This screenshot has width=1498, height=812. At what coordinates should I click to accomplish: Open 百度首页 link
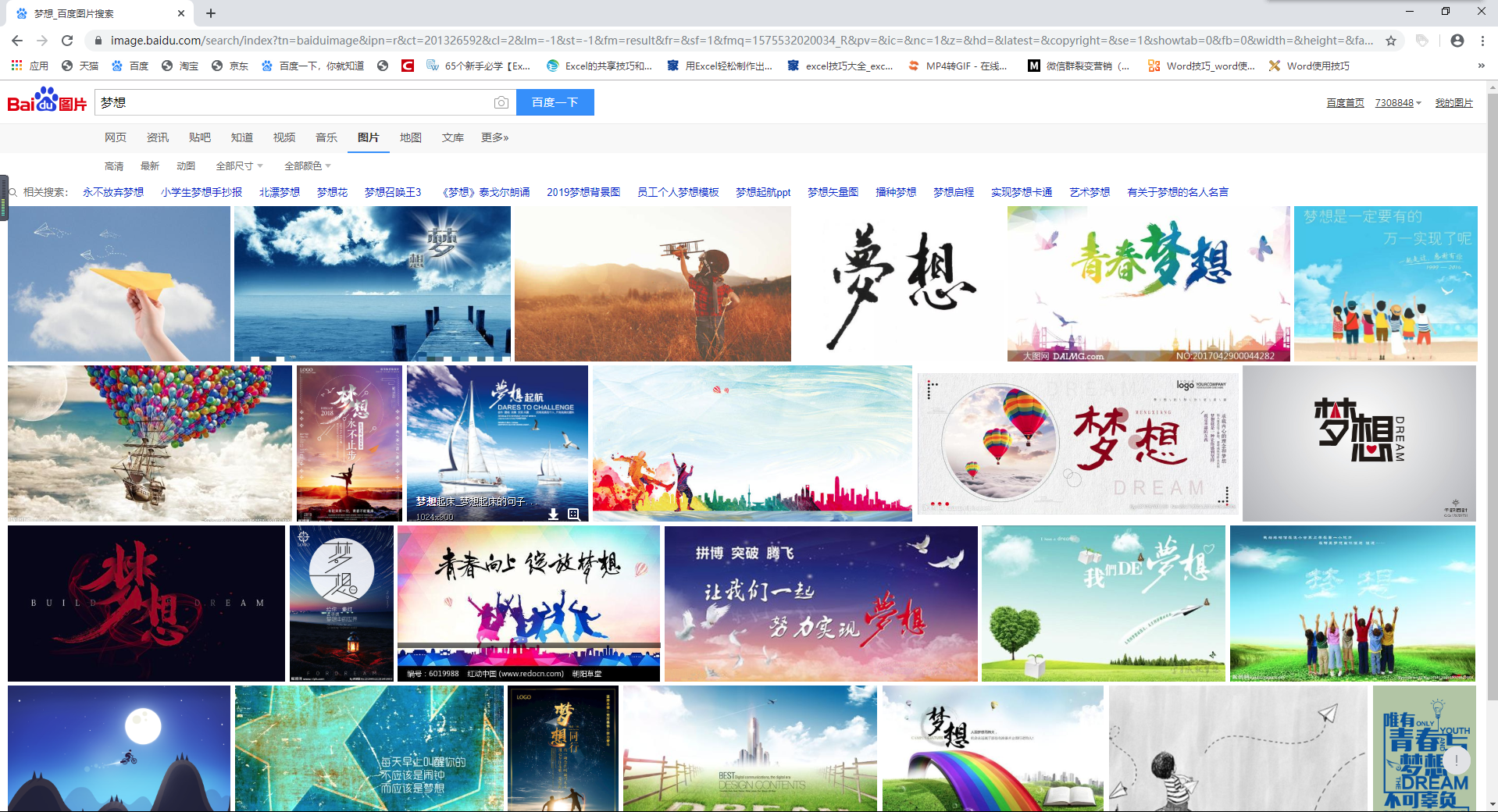click(x=1345, y=103)
